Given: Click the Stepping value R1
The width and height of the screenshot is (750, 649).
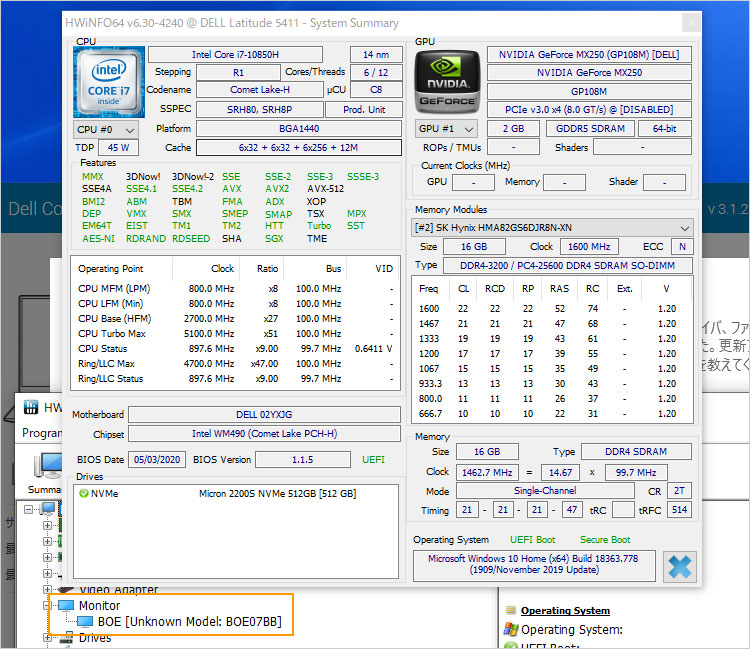Looking at the screenshot, I should point(238,73).
